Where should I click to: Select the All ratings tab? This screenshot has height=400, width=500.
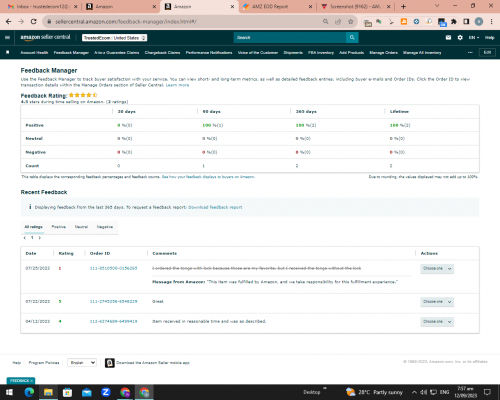coord(33,227)
